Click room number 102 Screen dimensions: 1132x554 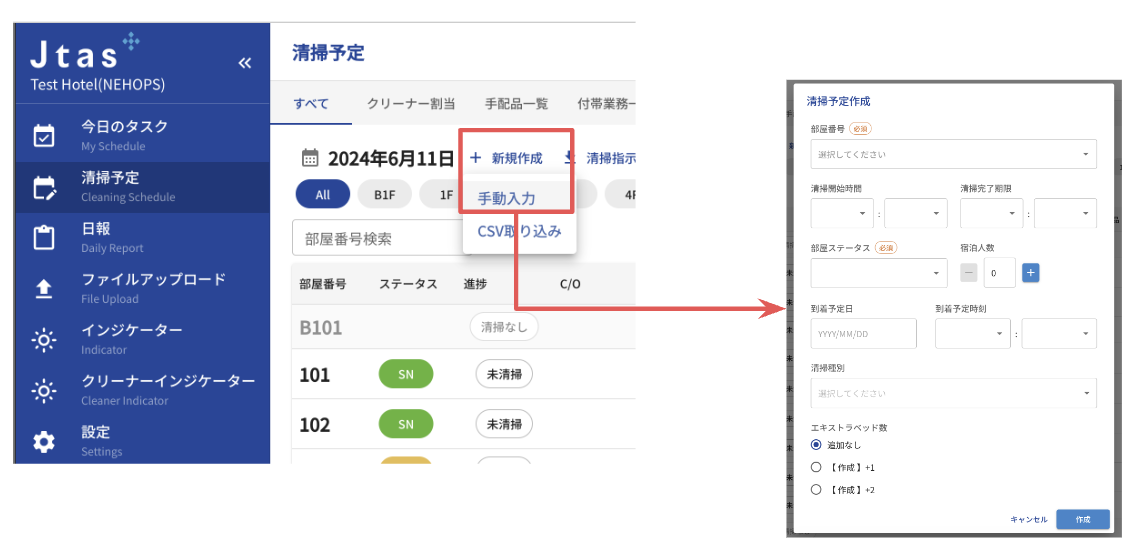tap(315, 425)
